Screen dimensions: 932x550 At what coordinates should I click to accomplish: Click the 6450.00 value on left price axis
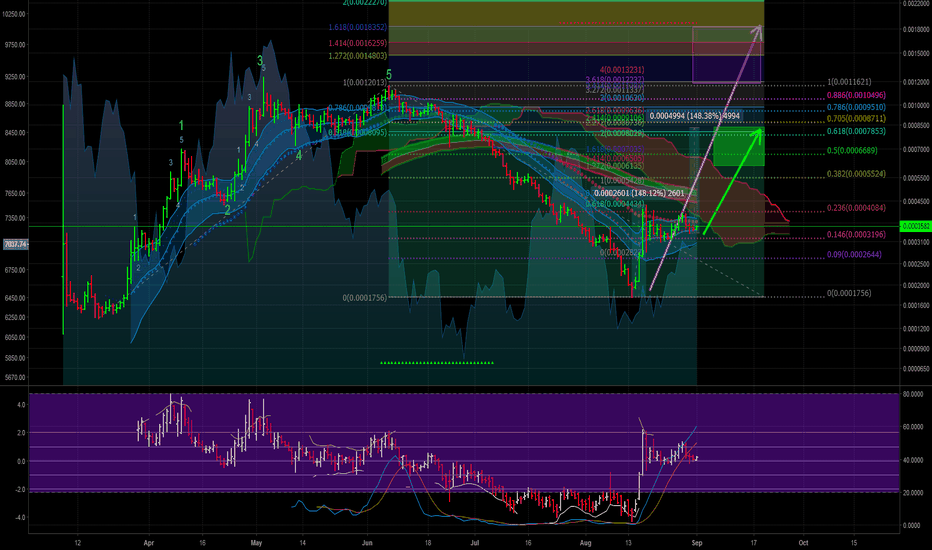(15, 298)
